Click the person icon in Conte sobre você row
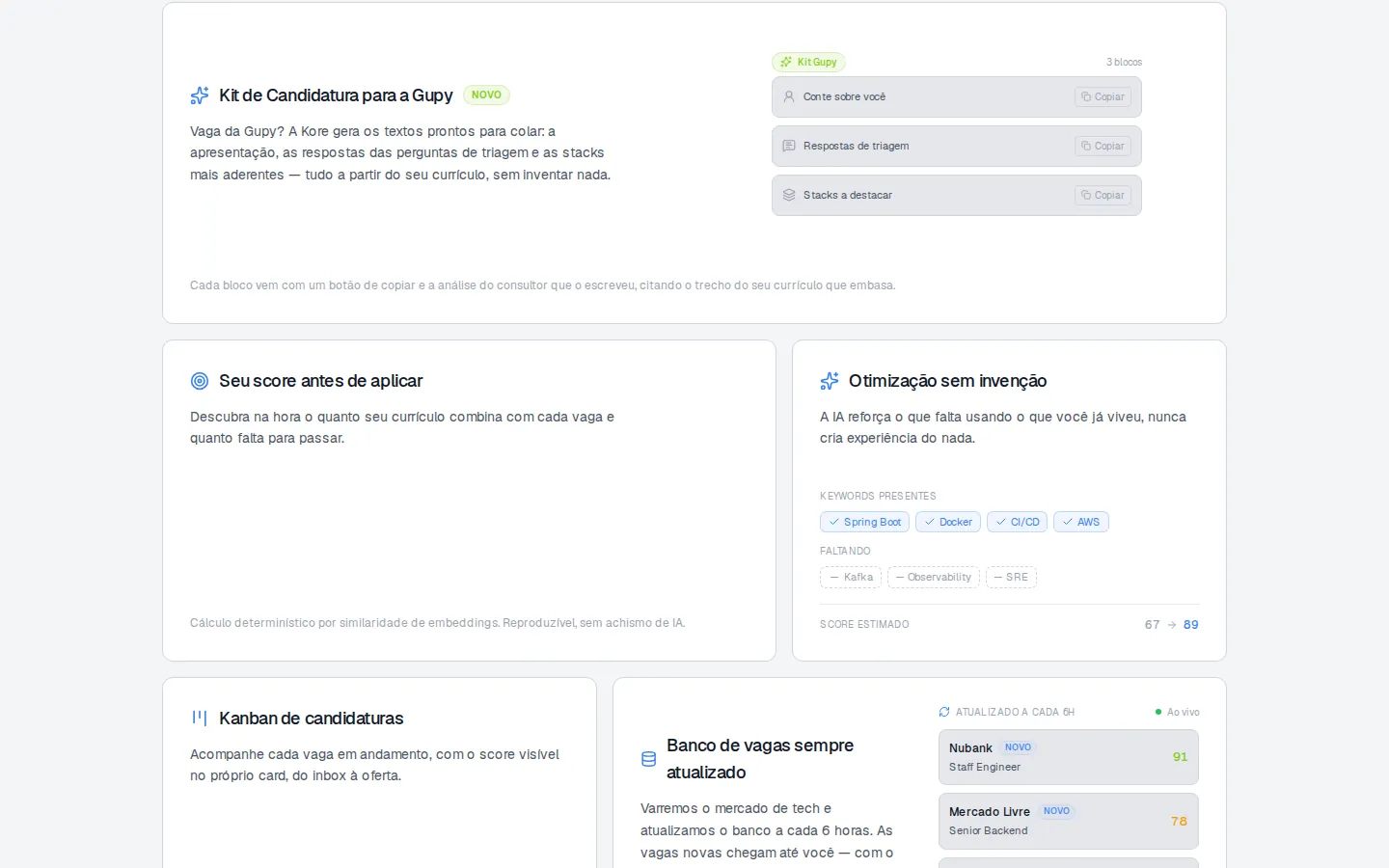 (x=789, y=96)
